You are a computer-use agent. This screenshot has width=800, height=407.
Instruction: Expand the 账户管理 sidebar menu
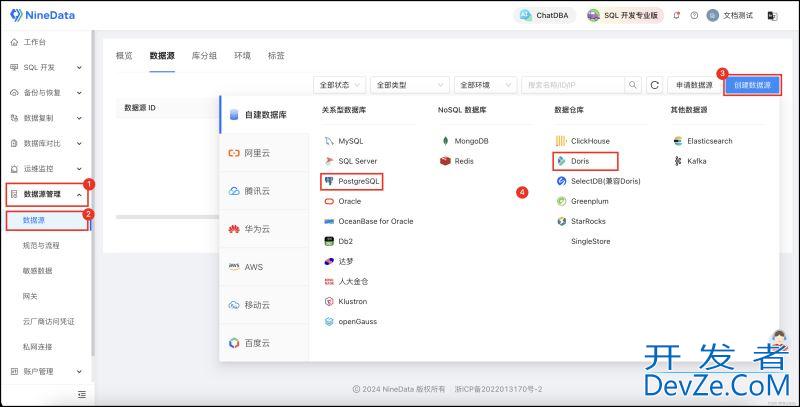coord(46,372)
